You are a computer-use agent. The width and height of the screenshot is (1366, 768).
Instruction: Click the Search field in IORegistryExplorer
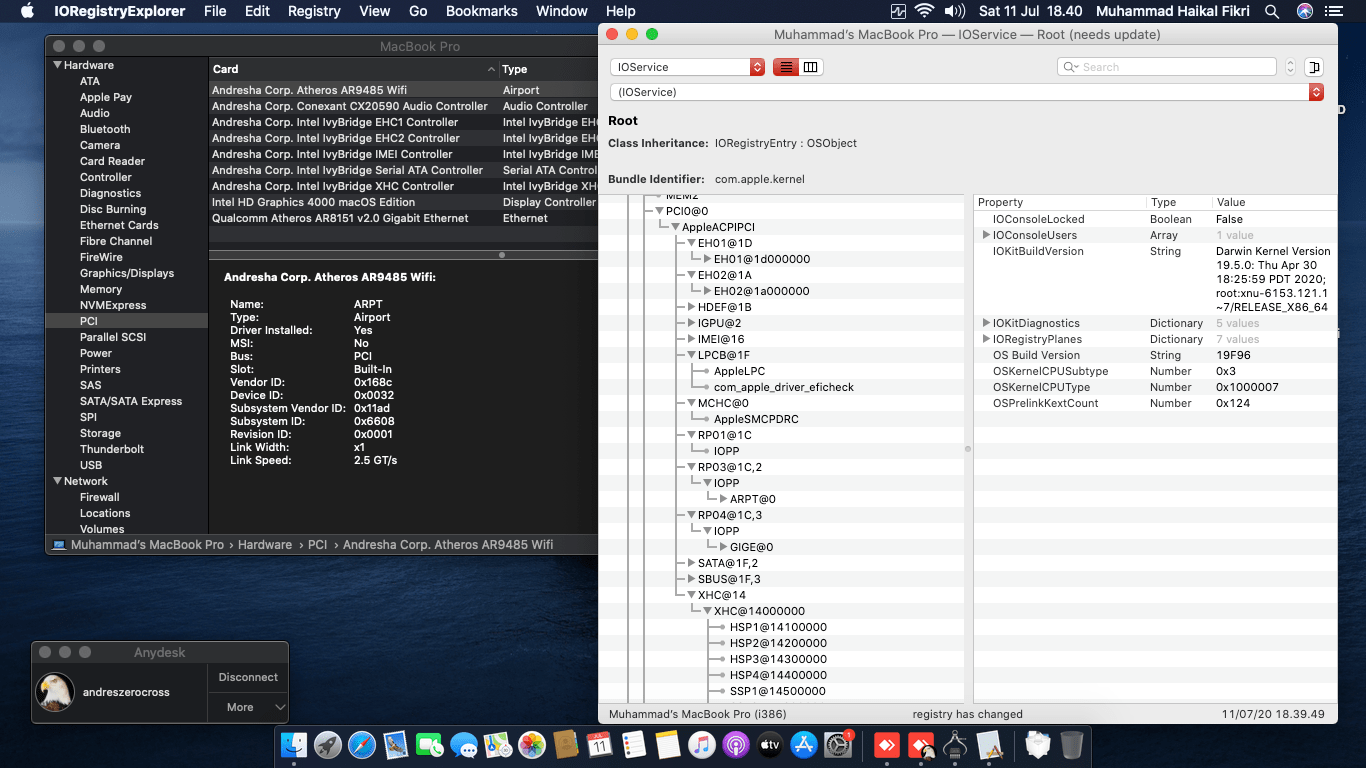tap(1167, 67)
